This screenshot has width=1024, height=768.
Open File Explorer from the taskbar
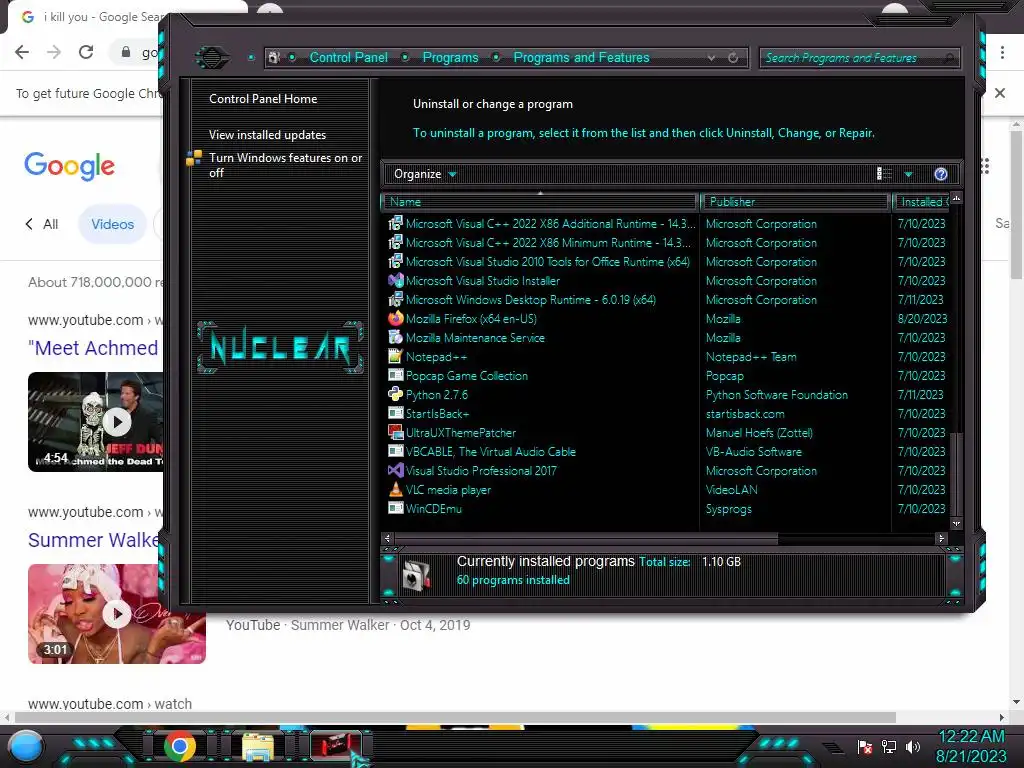[258, 747]
